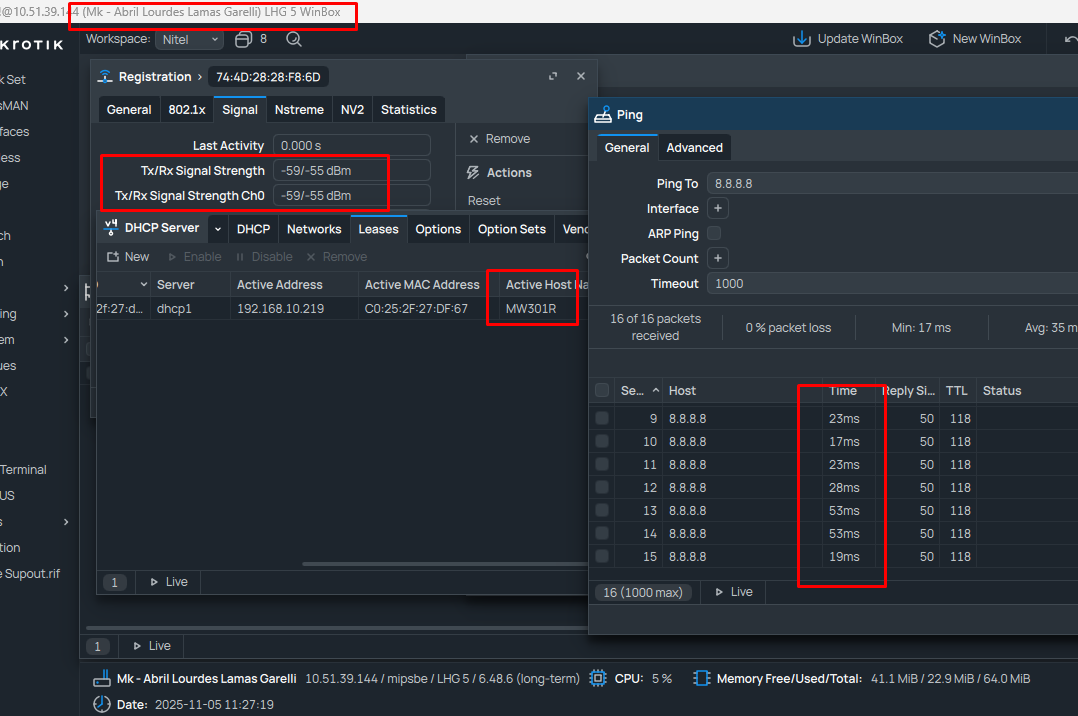Click the search magnifier icon in toolbar
This screenshot has width=1078, height=716.
pos(294,40)
